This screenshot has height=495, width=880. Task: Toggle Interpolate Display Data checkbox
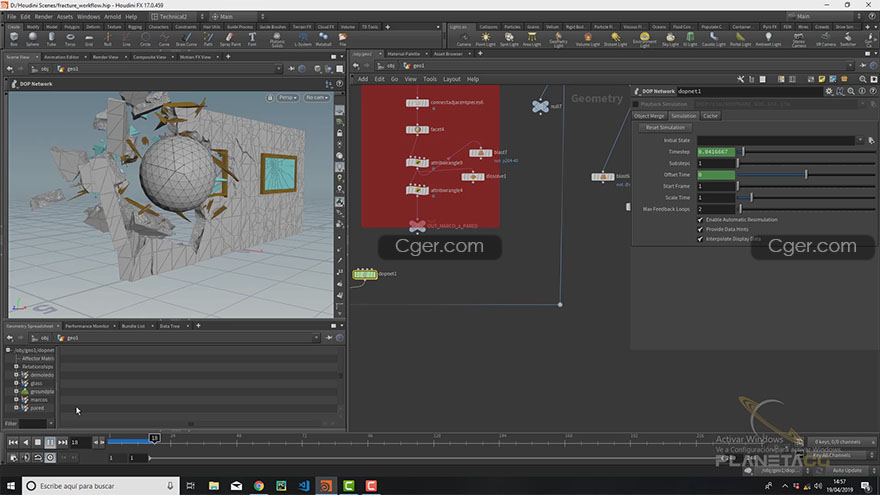point(700,239)
